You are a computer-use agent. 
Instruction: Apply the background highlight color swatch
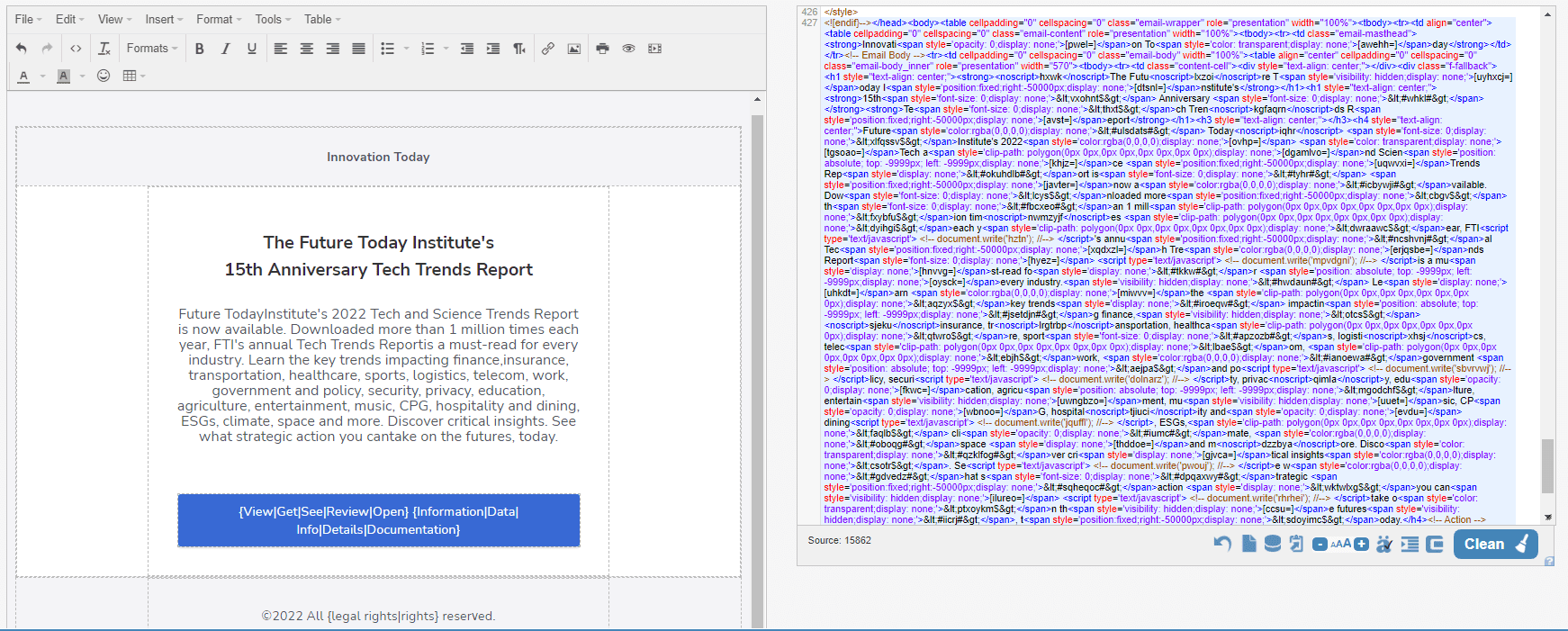63,76
